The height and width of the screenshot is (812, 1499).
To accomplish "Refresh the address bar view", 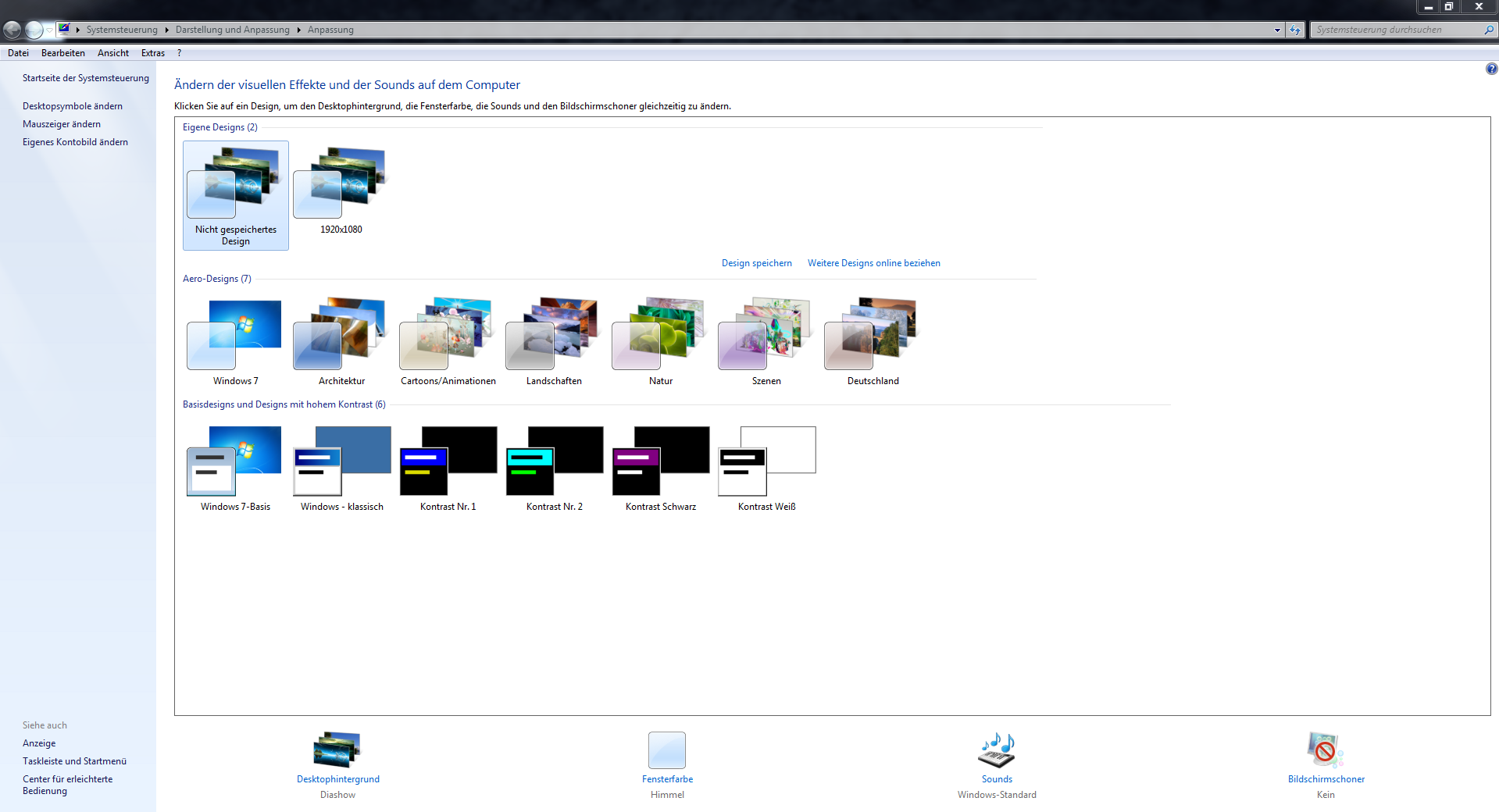I will point(1295,30).
